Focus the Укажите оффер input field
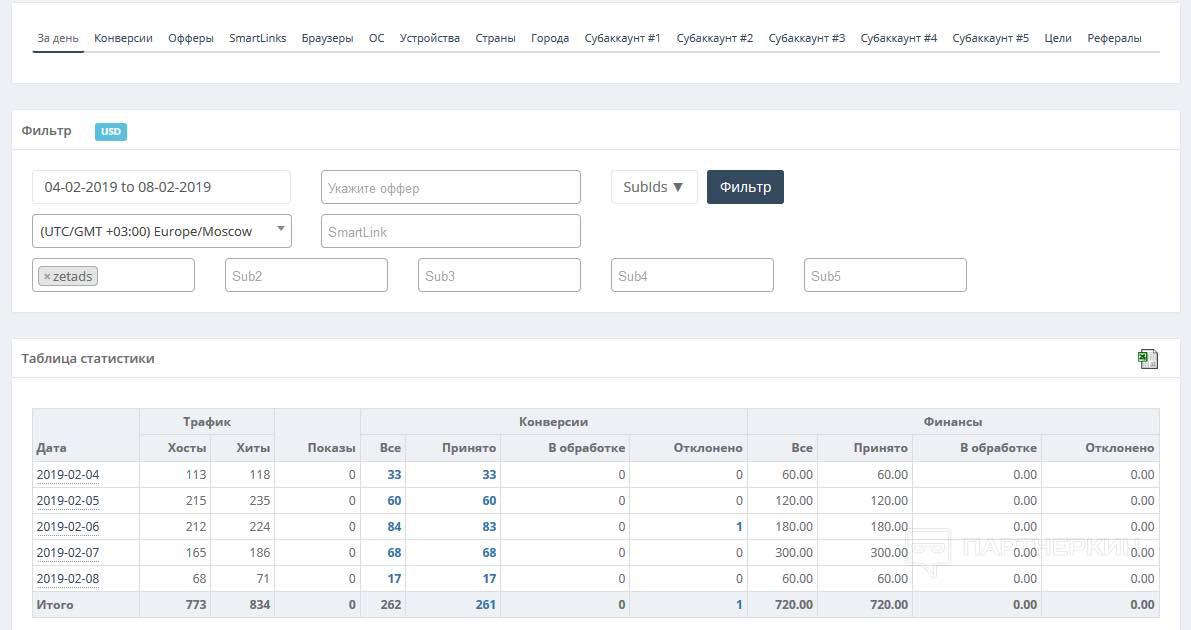1191x630 pixels. click(450, 187)
